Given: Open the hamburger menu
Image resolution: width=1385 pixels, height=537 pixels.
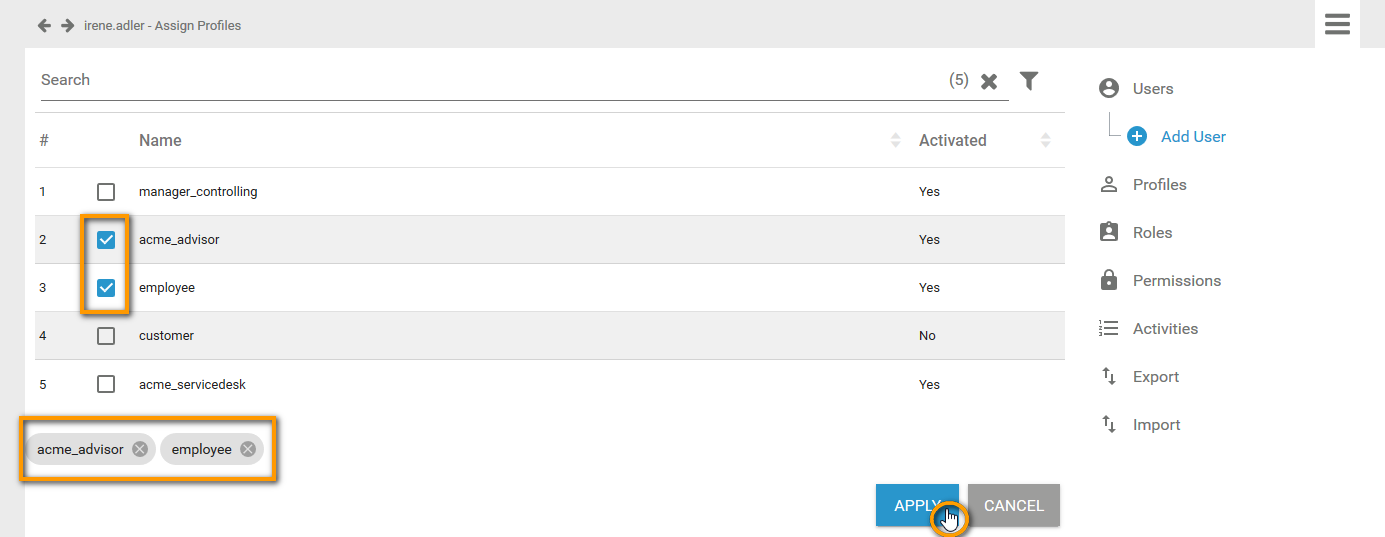Looking at the screenshot, I should click(1337, 24).
